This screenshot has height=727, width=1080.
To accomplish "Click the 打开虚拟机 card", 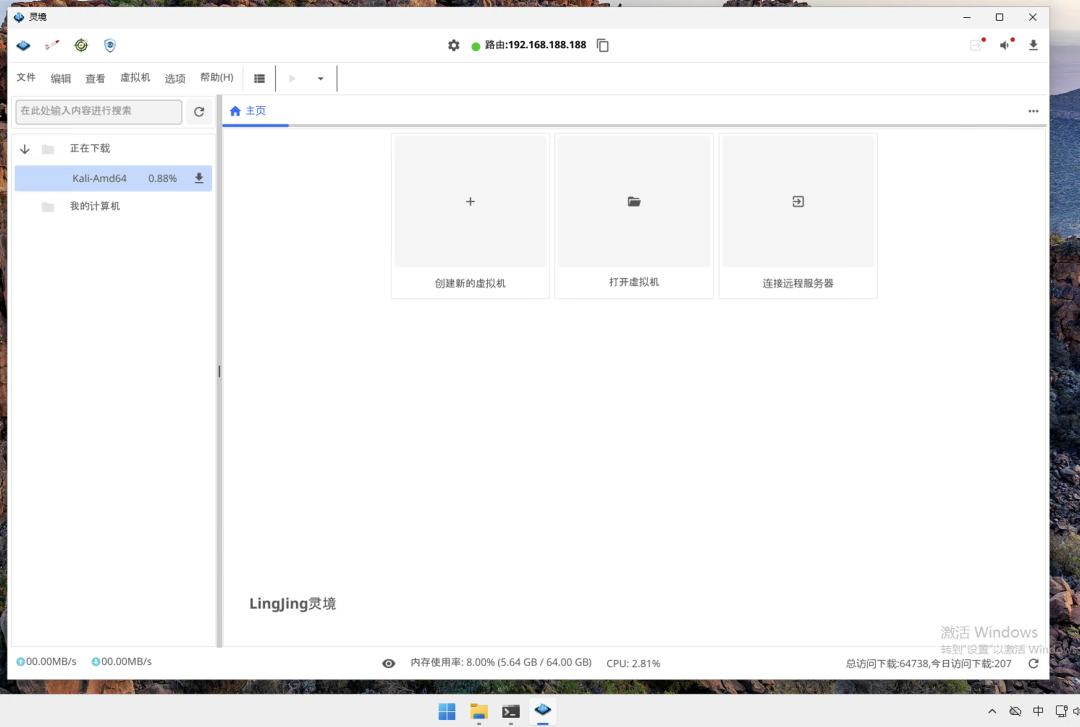I will coord(634,216).
